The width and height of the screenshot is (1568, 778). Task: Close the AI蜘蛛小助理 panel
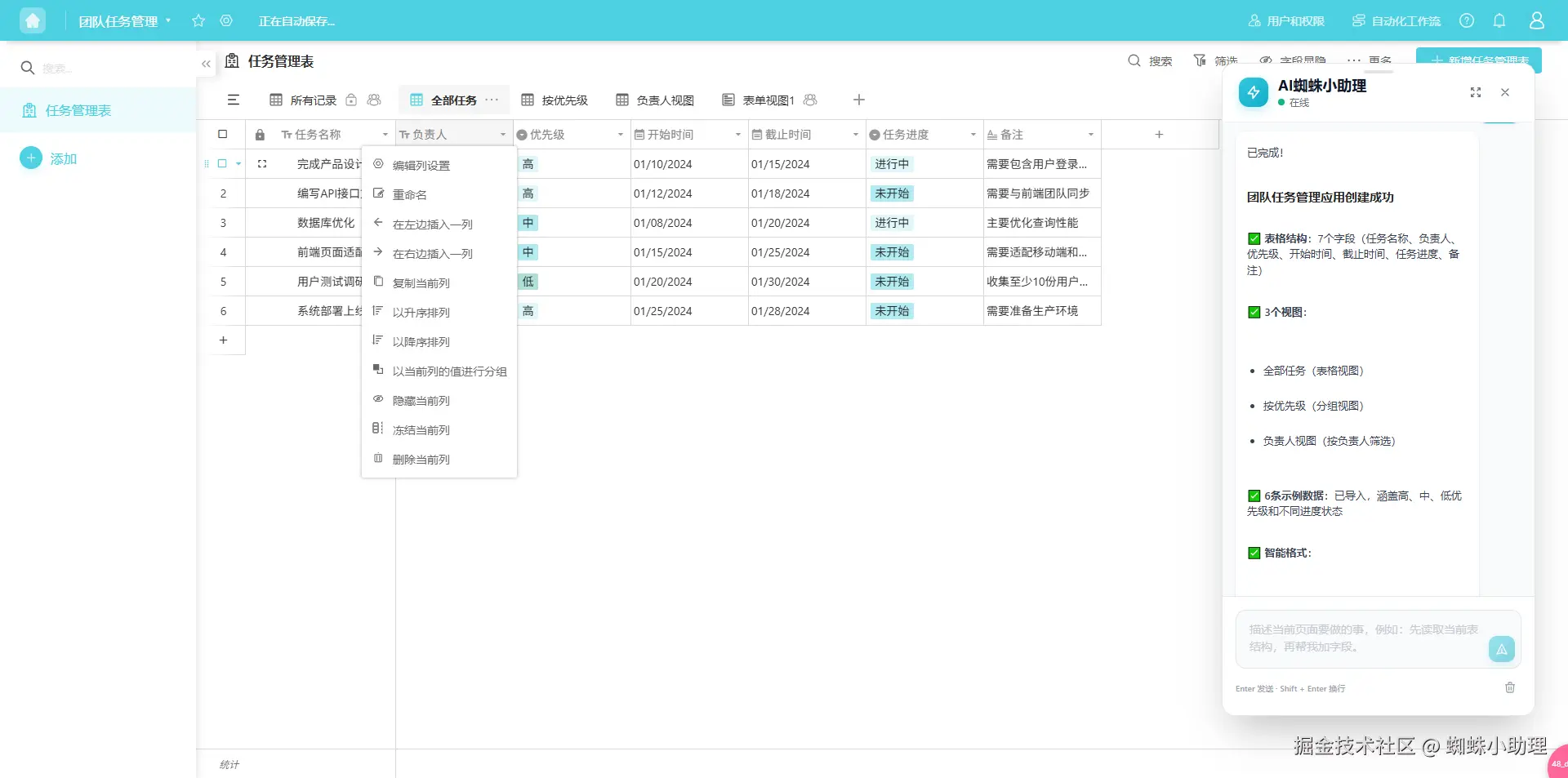click(x=1505, y=92)
